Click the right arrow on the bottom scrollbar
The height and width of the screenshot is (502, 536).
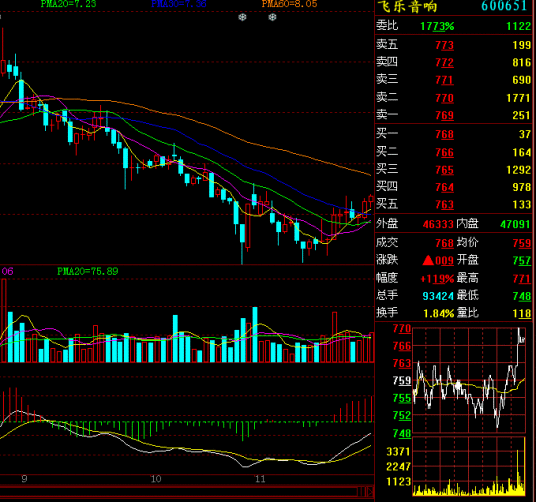click(370, 492)
